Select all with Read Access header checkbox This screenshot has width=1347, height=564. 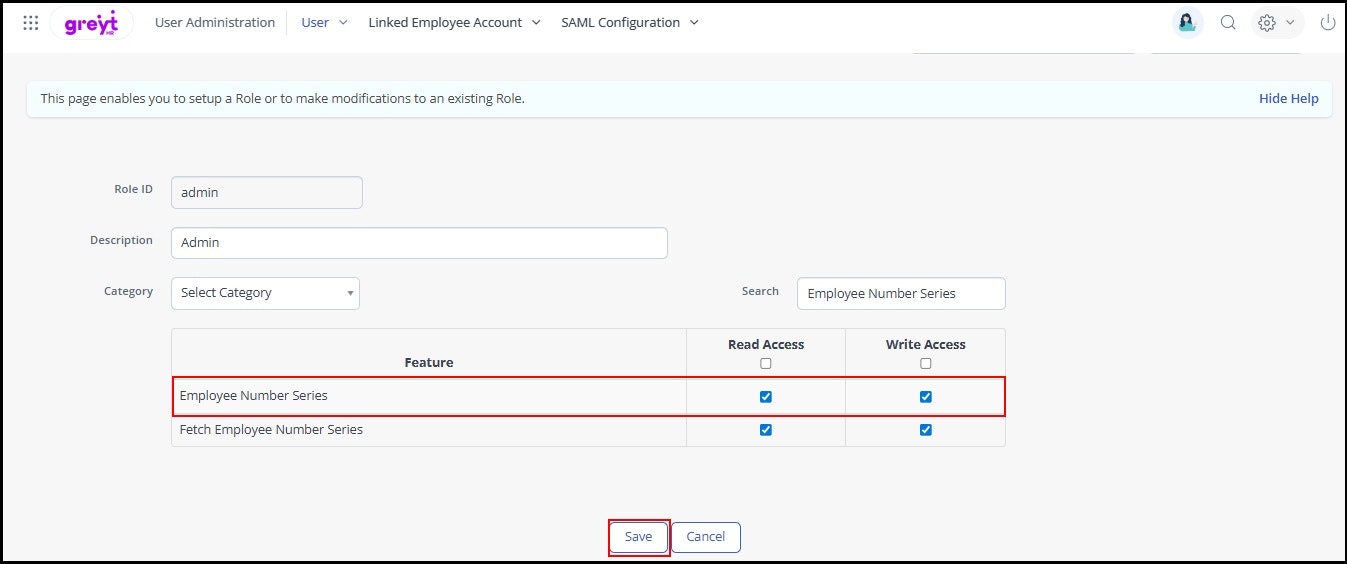coord(766,363)
